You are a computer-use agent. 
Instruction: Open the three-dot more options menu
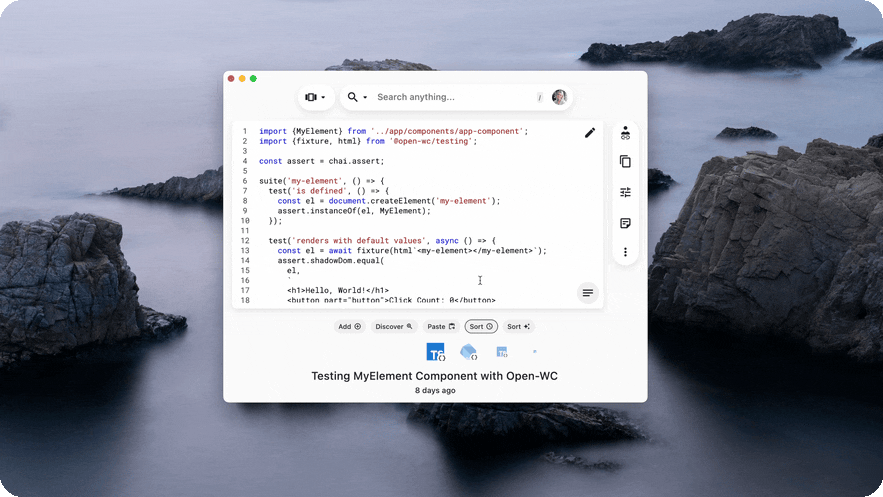625,252
